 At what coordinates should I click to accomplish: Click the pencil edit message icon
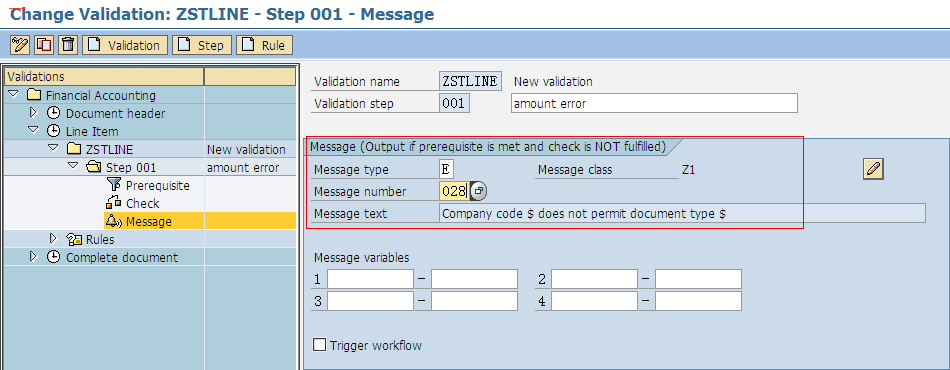[872, 169]
